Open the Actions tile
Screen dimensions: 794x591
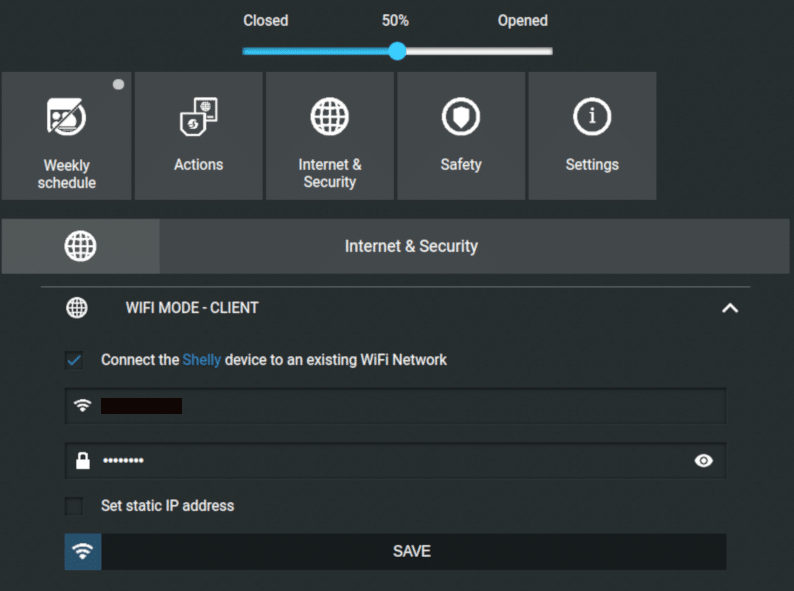tap(198, 136)
